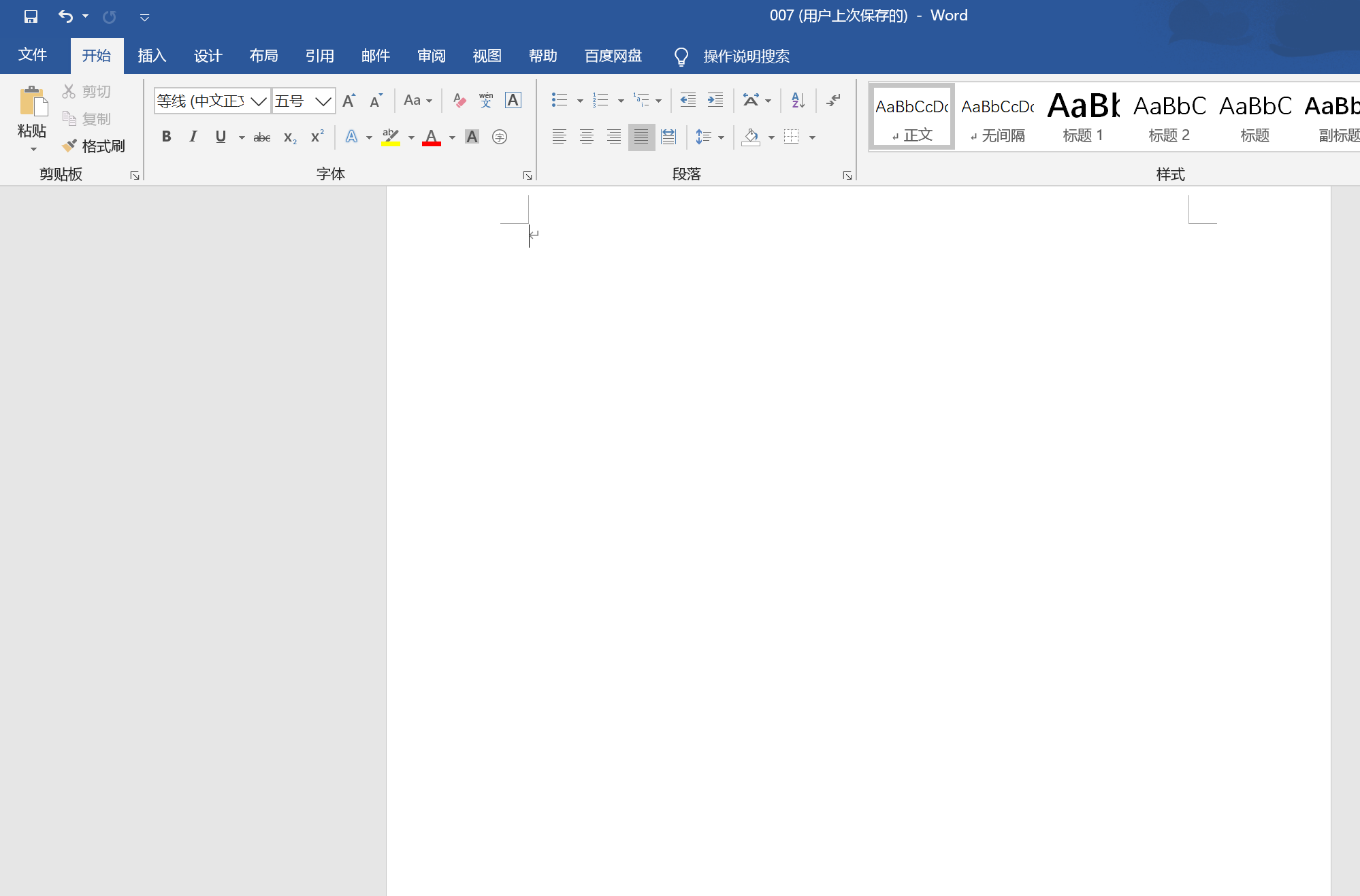Image resolution: width=1360 pixels, height=896 pixels.
Task: Toggle bold formatting
Action: [166, 137]
